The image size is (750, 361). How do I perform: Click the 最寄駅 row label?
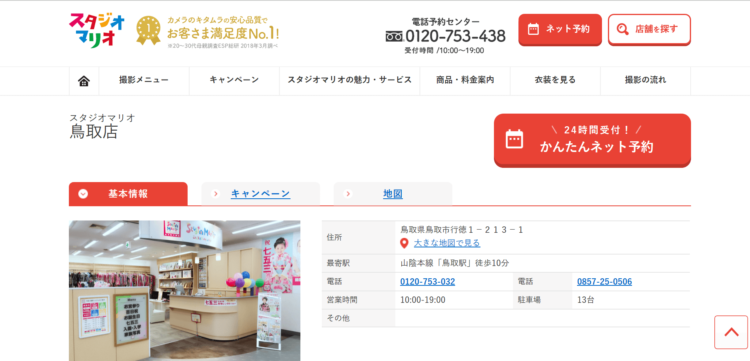[x=338, y=263]
